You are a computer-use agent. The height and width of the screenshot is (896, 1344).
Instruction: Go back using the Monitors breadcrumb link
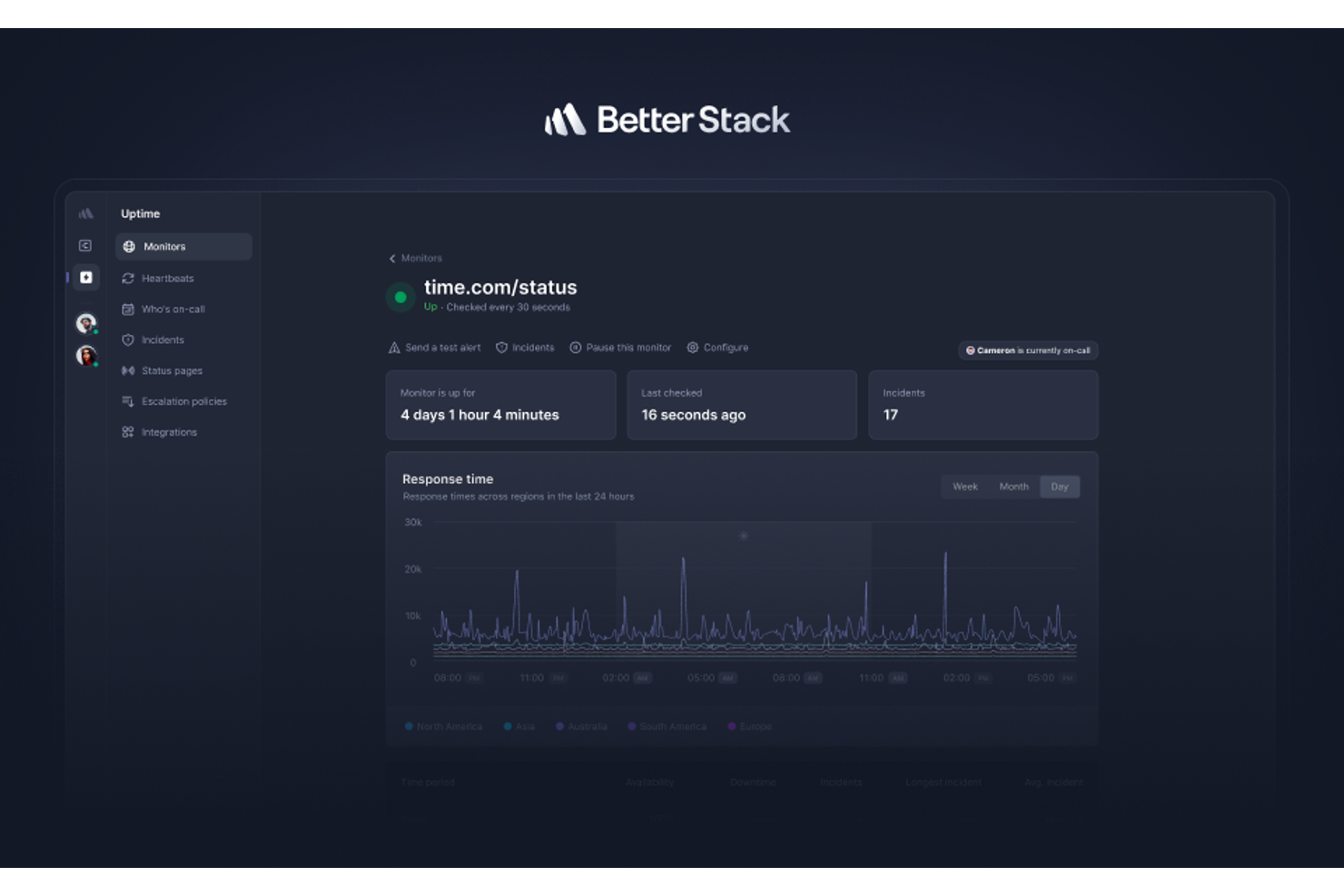(416, 258)
